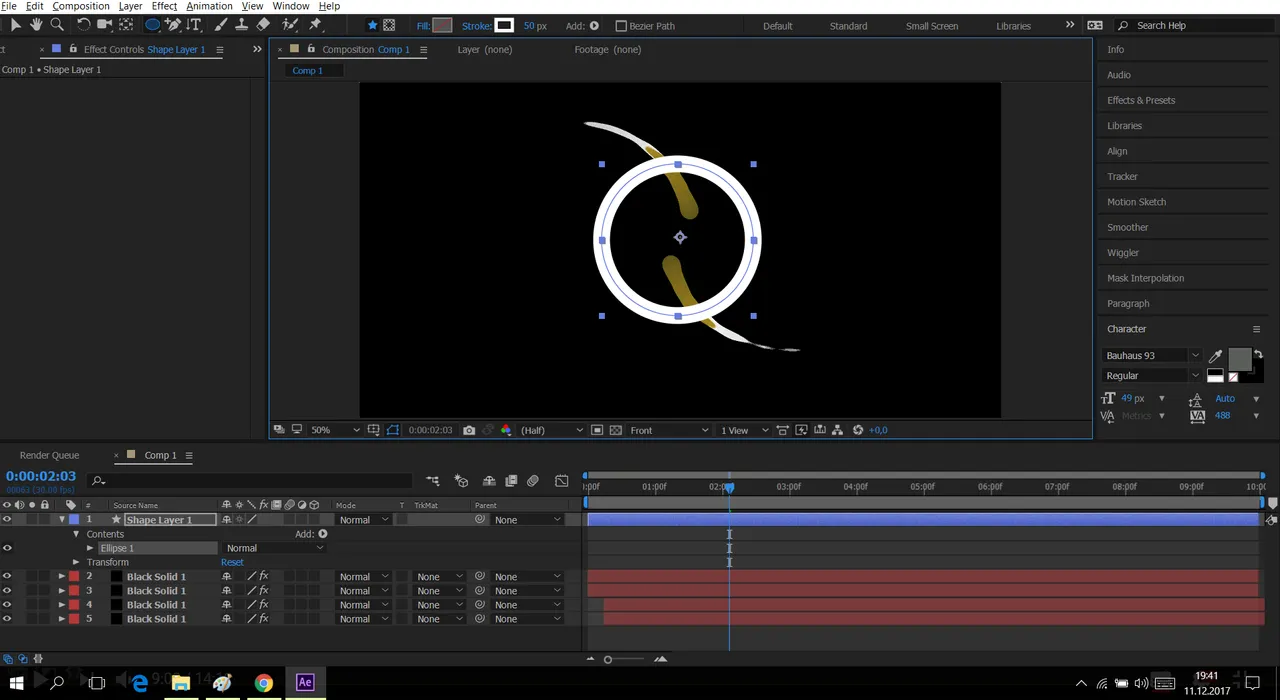Click the reset exposure icon
Image resolution: width=1280 pixels, height=700 pixels.
click(x=858, y=430)
